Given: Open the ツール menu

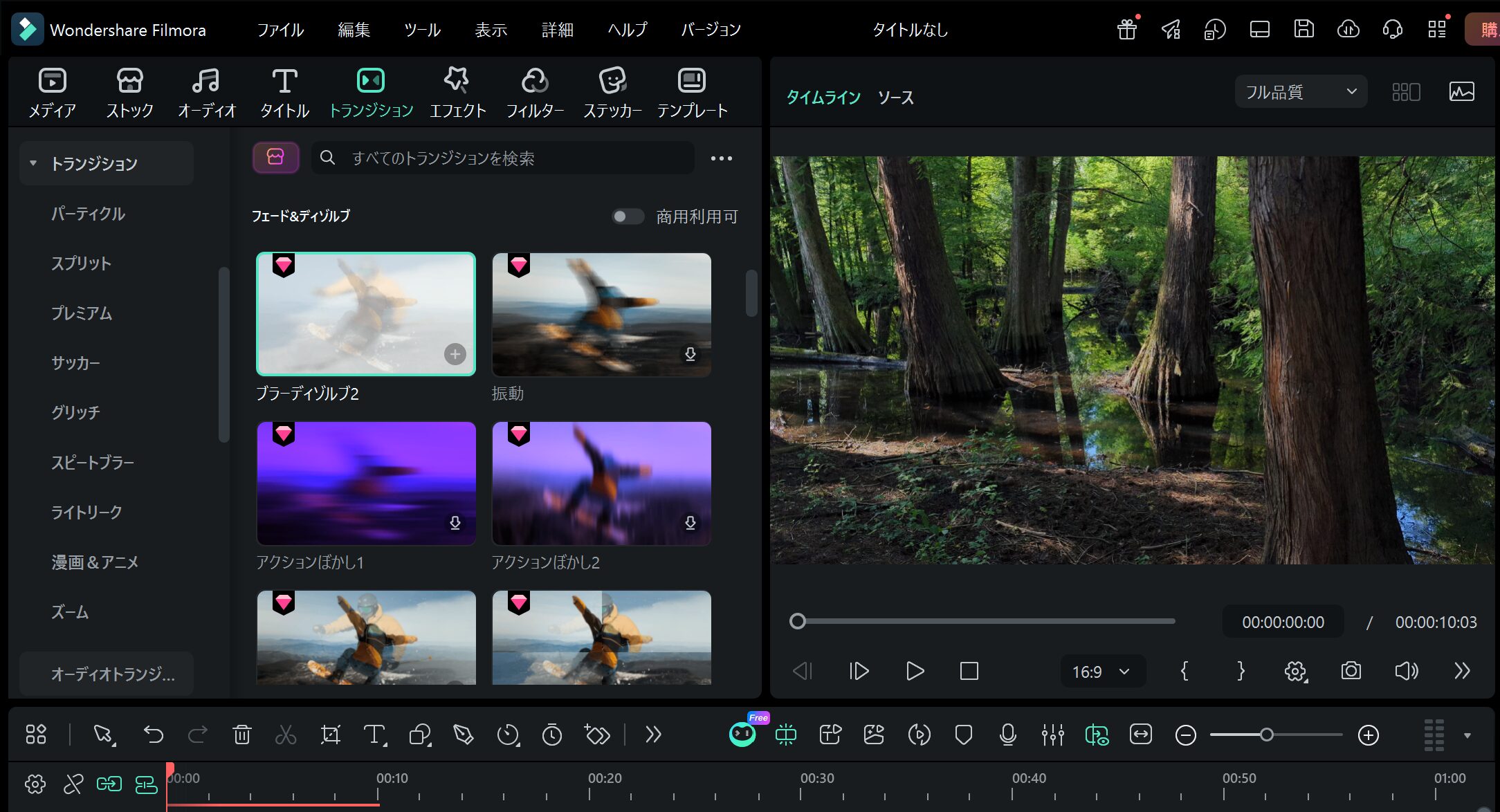Looking at the screenshot, I should [422, 30].
